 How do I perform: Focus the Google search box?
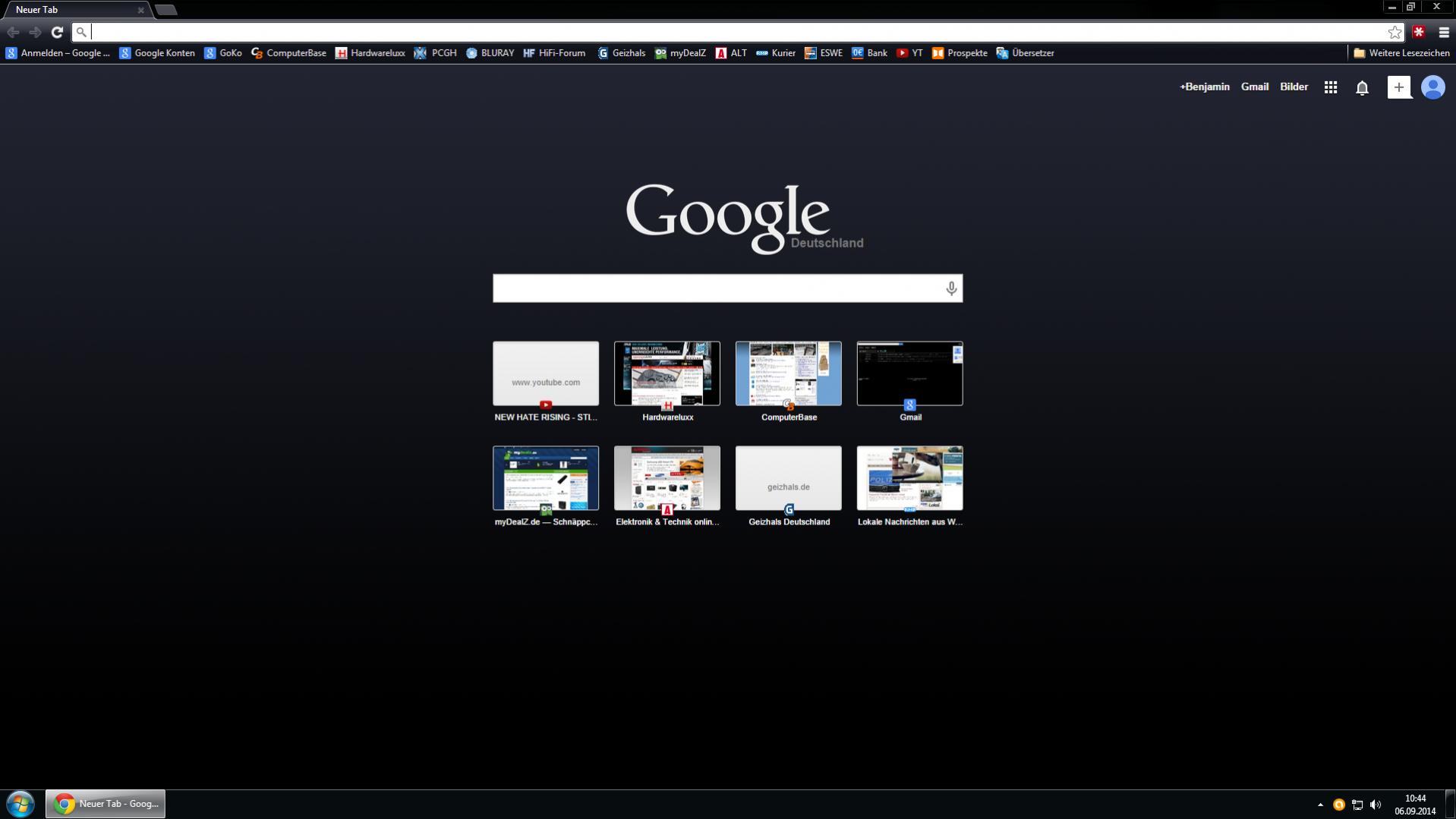point(727,288)
